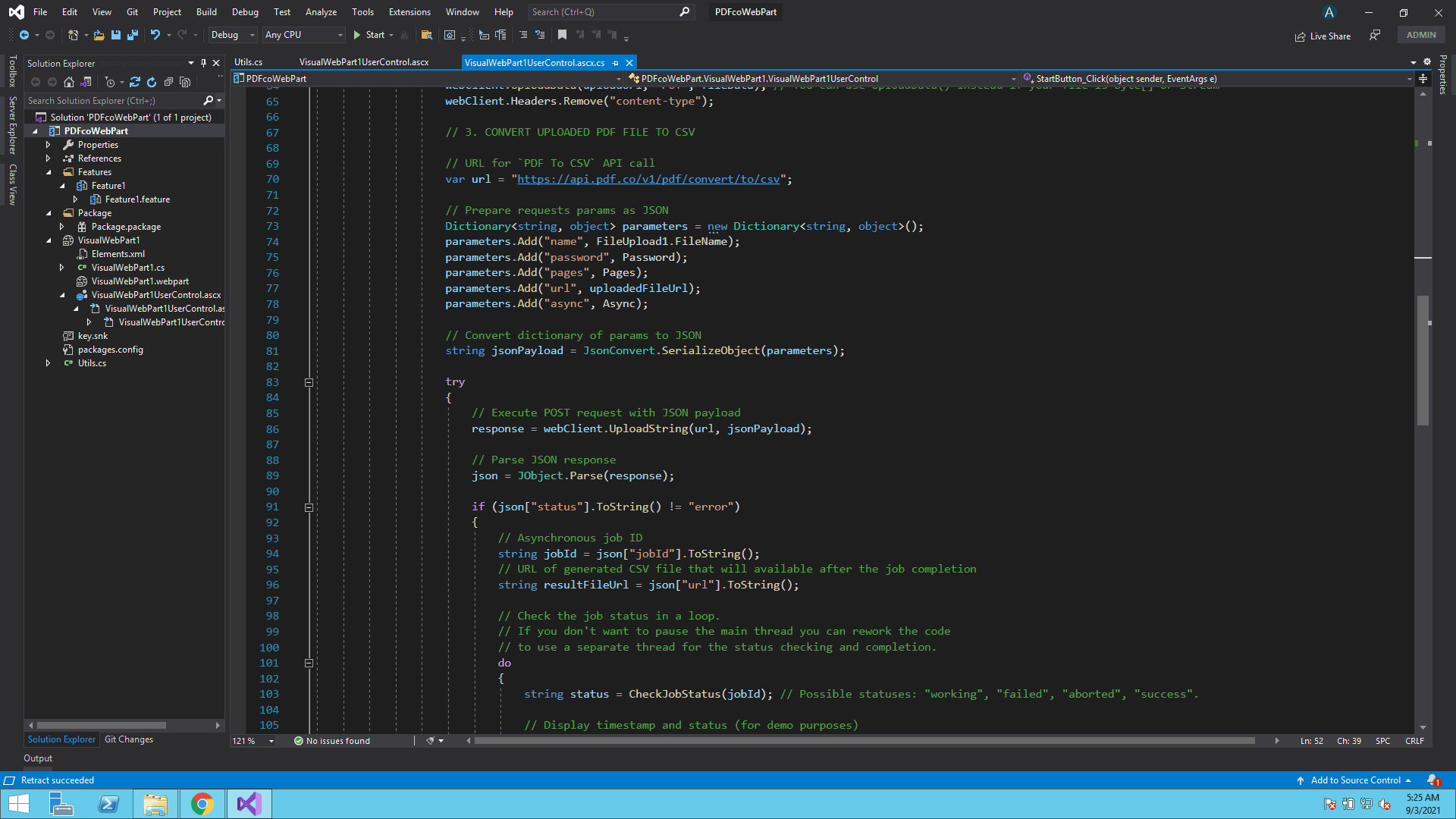Image resolution: width=1456 pixels, height=819 pixels.
Task: Open the Extensions menu
Action: point(409,12)
